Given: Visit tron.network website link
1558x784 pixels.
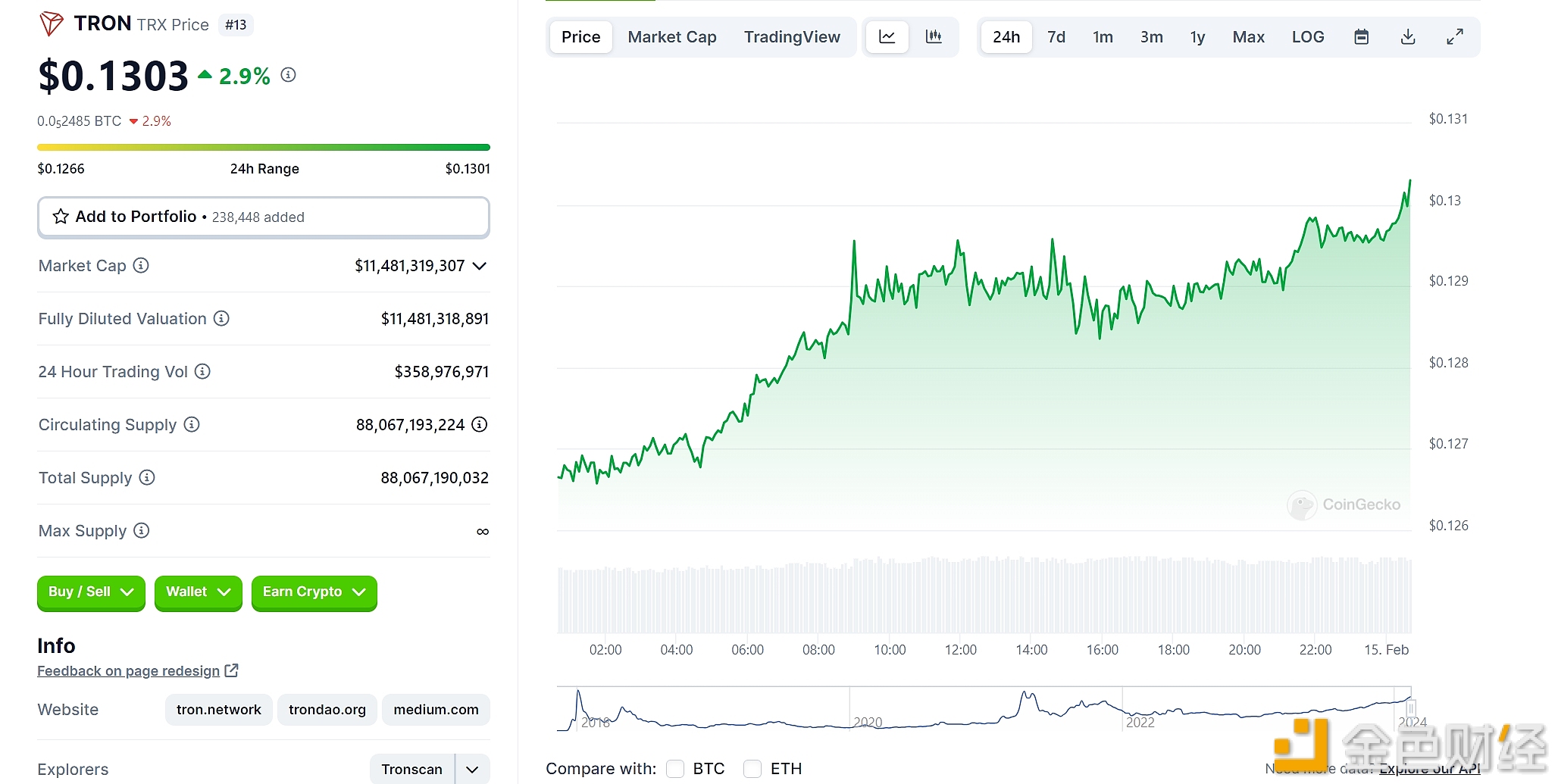Looking at the screenshot, I should click(x=219, y=710).
